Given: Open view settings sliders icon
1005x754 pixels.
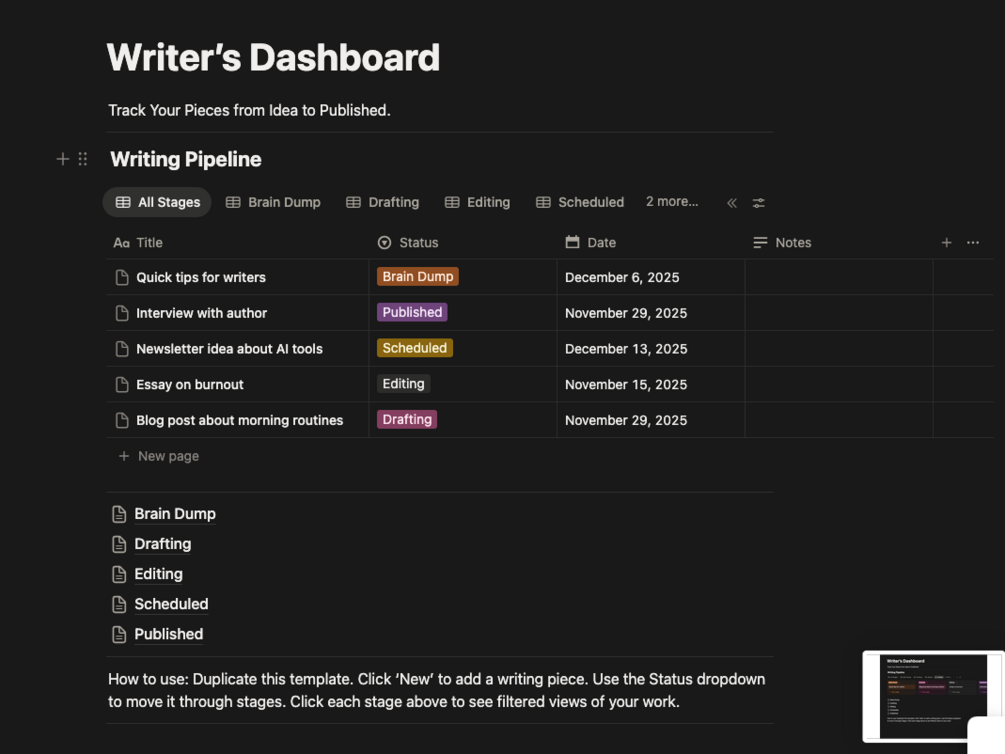Looking at the screenshot, I should (x=758, y=203).
